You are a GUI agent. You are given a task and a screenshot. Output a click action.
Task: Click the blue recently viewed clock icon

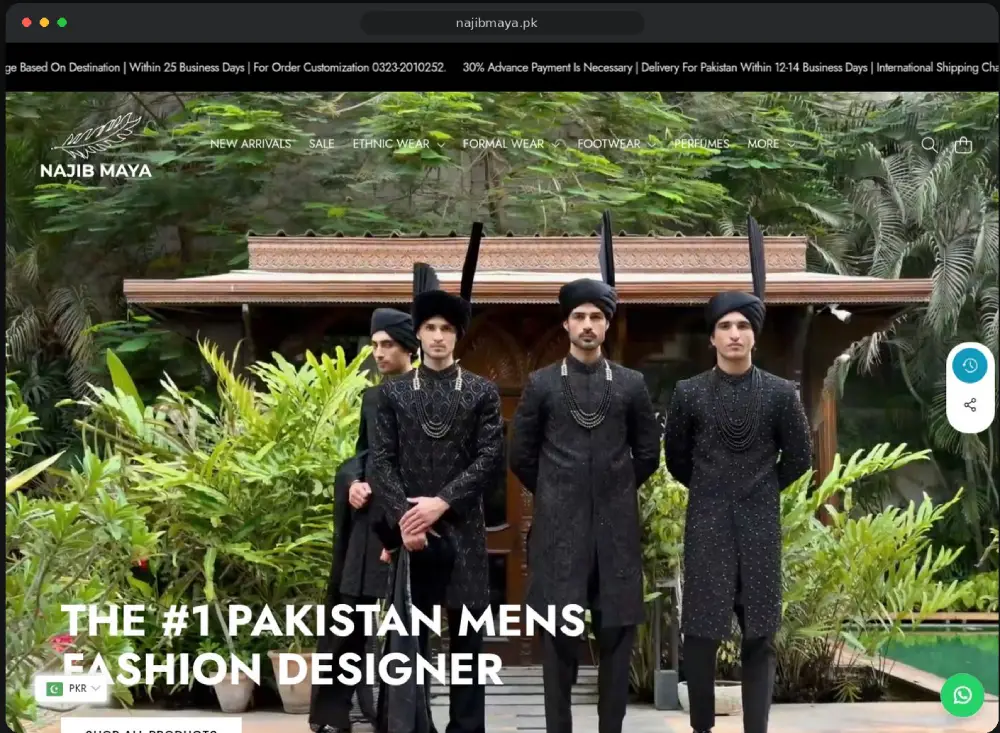[969, 366]
